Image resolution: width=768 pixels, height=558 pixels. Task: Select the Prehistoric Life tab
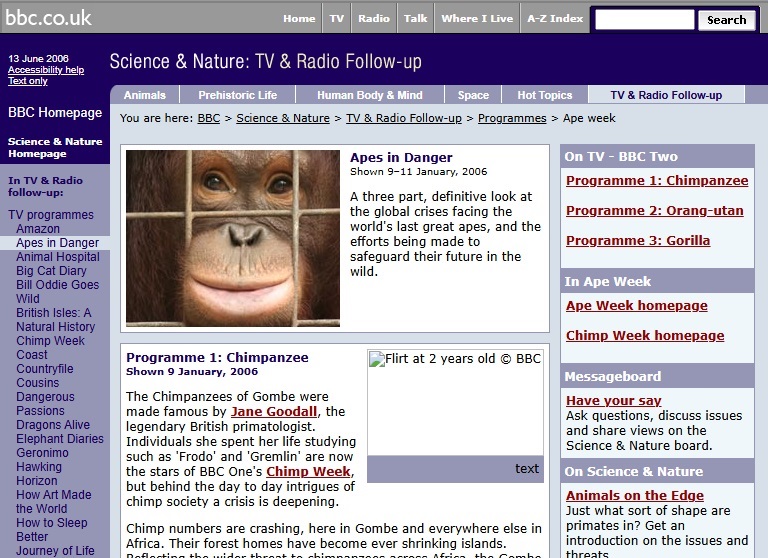pos(238,95)
